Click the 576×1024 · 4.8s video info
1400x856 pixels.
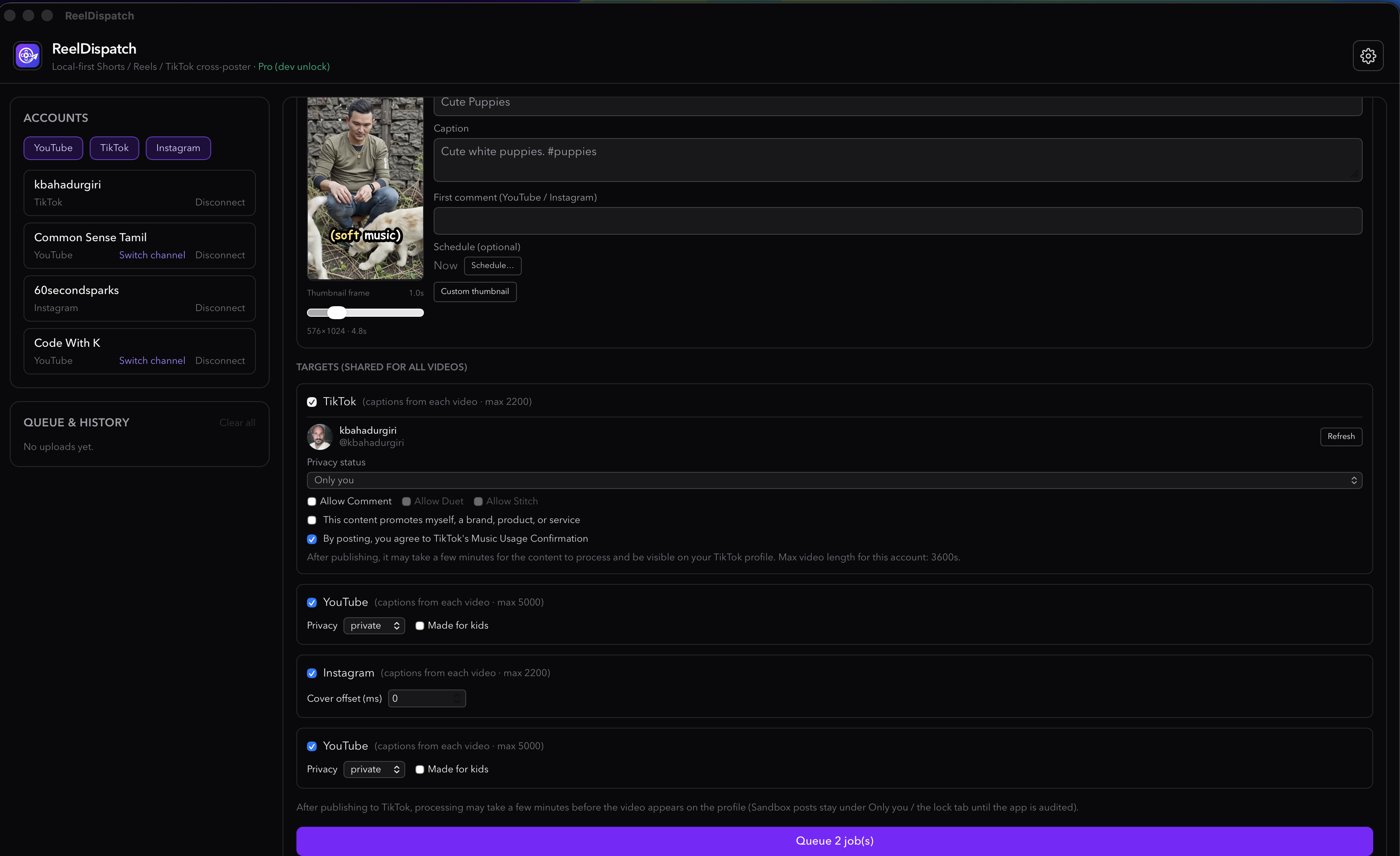(x=336, y=331)
